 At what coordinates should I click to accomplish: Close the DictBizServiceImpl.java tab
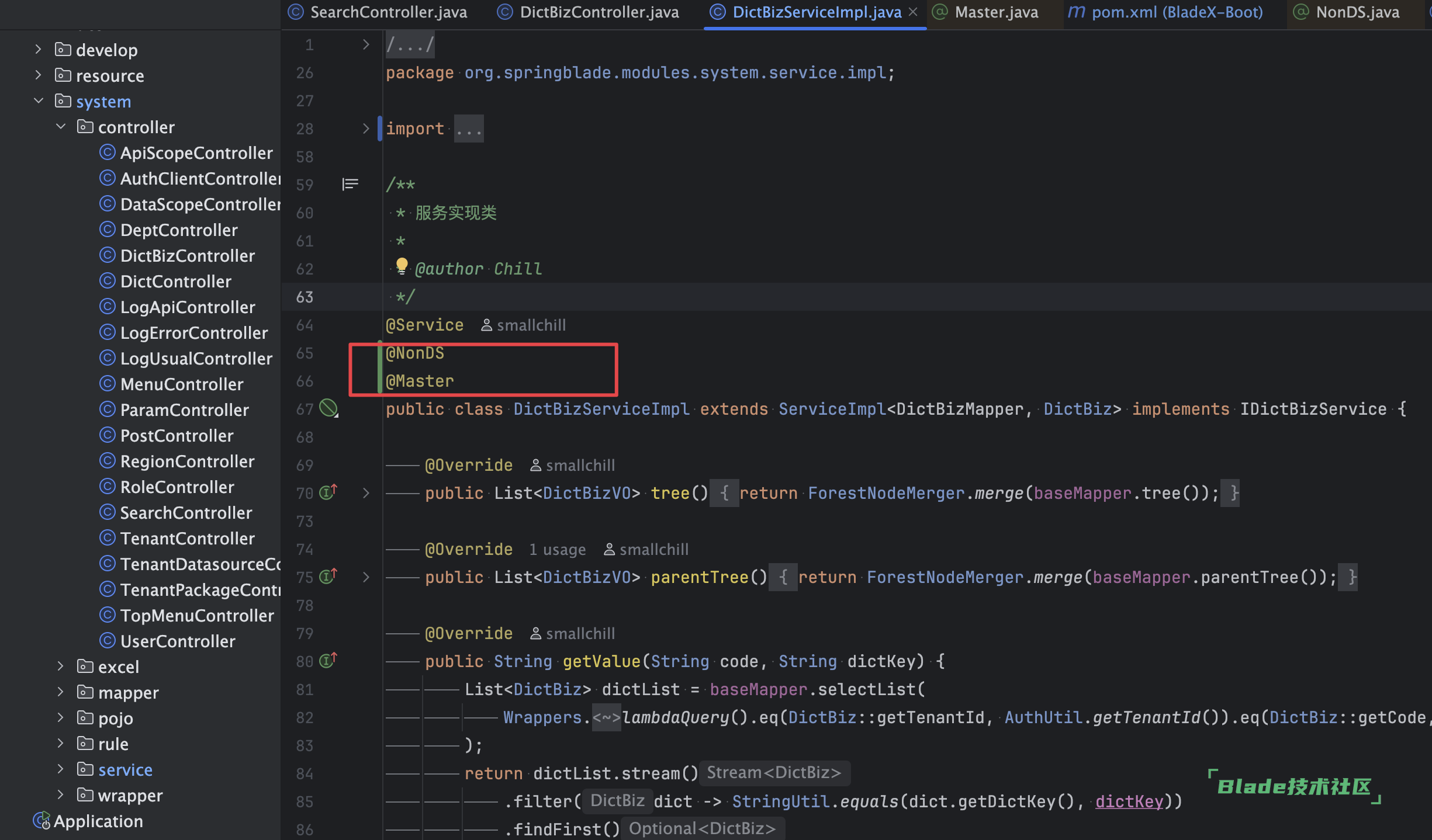(913, 12)
